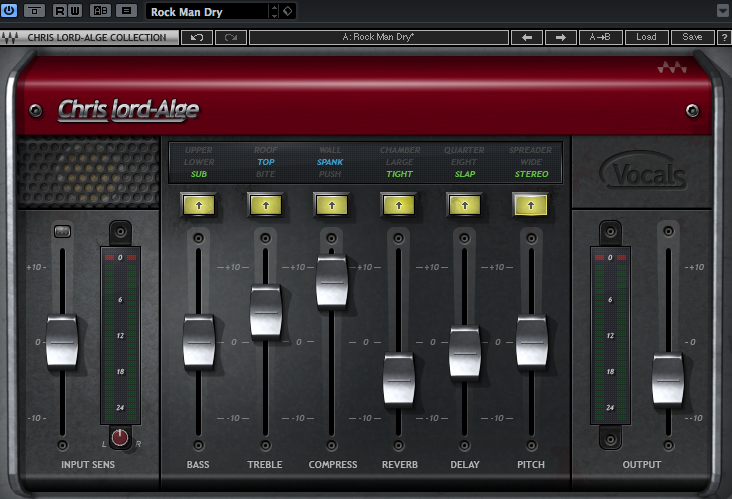732x499 pixels.
Task: Click the REVERB label under the fader
Action: click(x=400, y=464)
